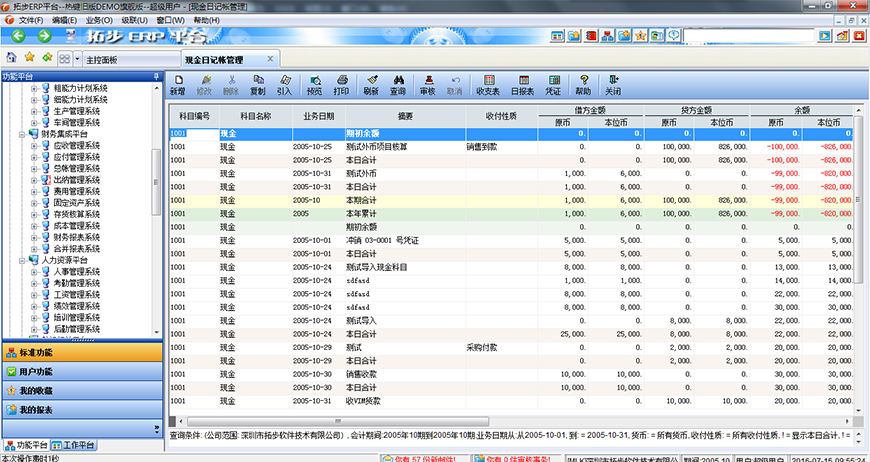The height and width of the screenshot is (462, 870).
Task: Open the 收支表 report
Action: [487, 84]
